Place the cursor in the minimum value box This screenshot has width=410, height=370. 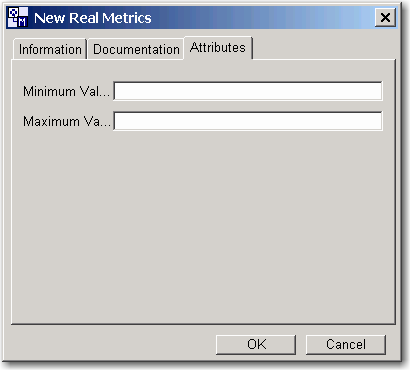(248, 91)
